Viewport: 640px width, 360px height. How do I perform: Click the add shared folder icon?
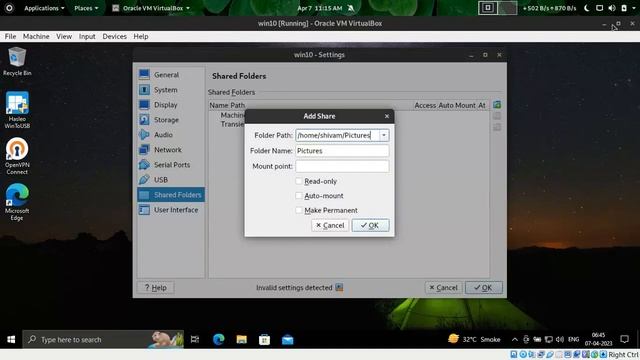point(497,105)
